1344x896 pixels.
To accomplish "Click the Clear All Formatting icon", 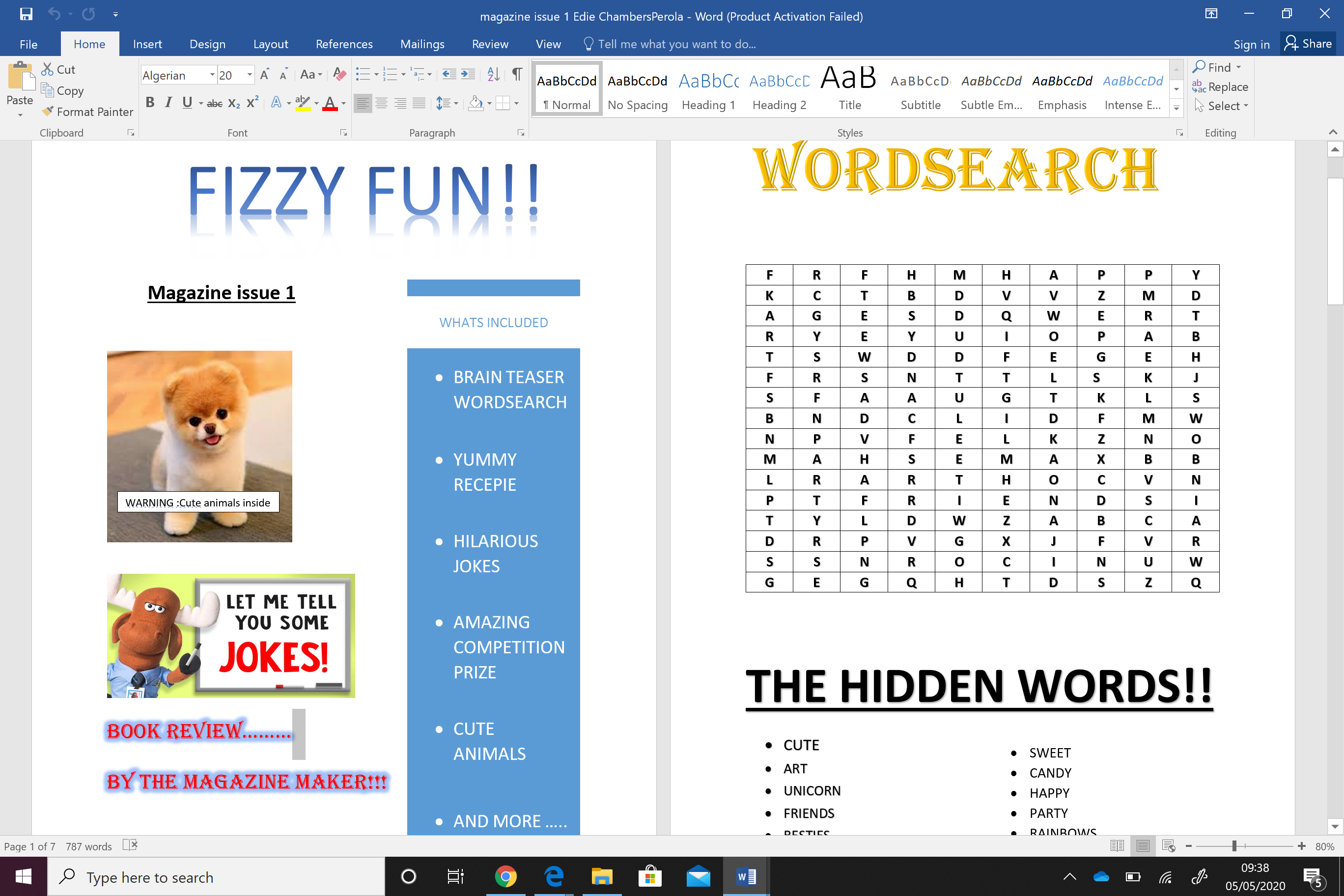I will (x=339, y=74).
